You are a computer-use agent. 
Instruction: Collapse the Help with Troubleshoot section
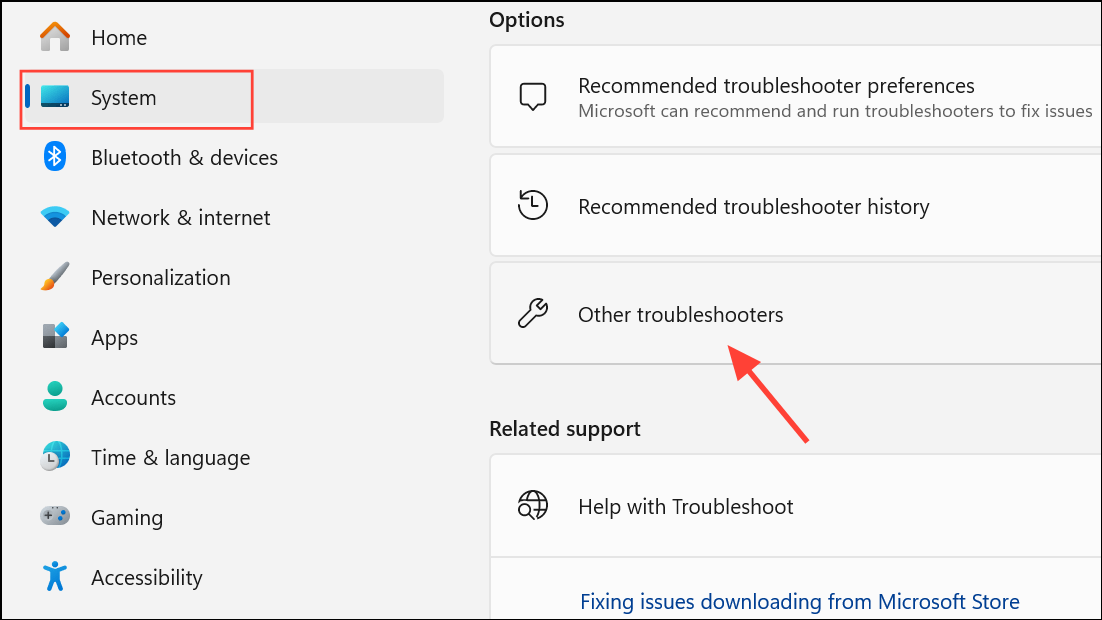[x=796, y=506]
